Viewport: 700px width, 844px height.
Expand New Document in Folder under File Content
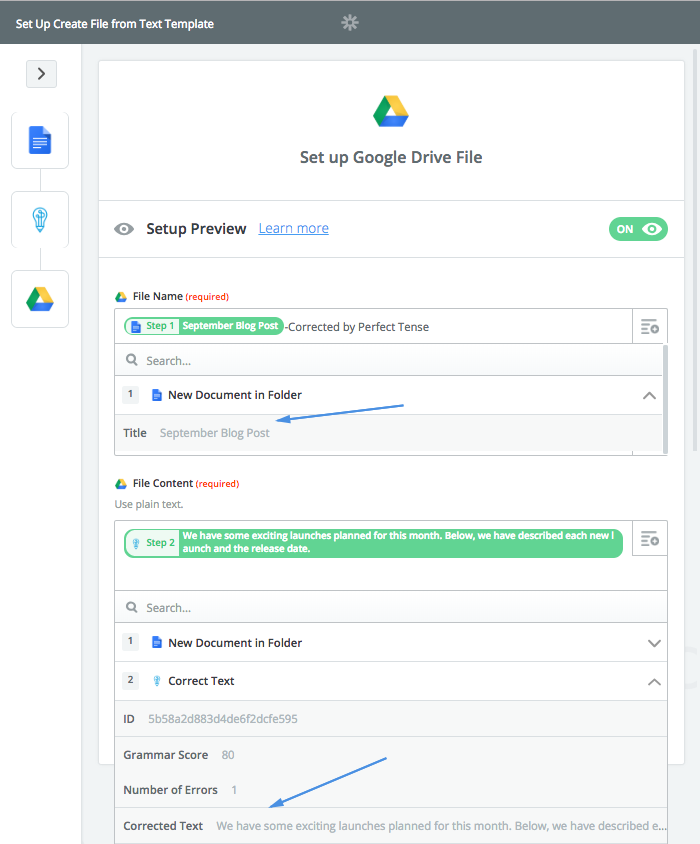(654, 643)
